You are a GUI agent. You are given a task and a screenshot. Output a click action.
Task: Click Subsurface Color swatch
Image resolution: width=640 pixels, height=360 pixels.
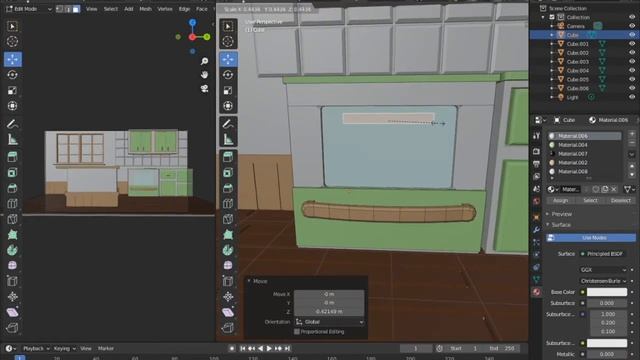pos(607,343)
